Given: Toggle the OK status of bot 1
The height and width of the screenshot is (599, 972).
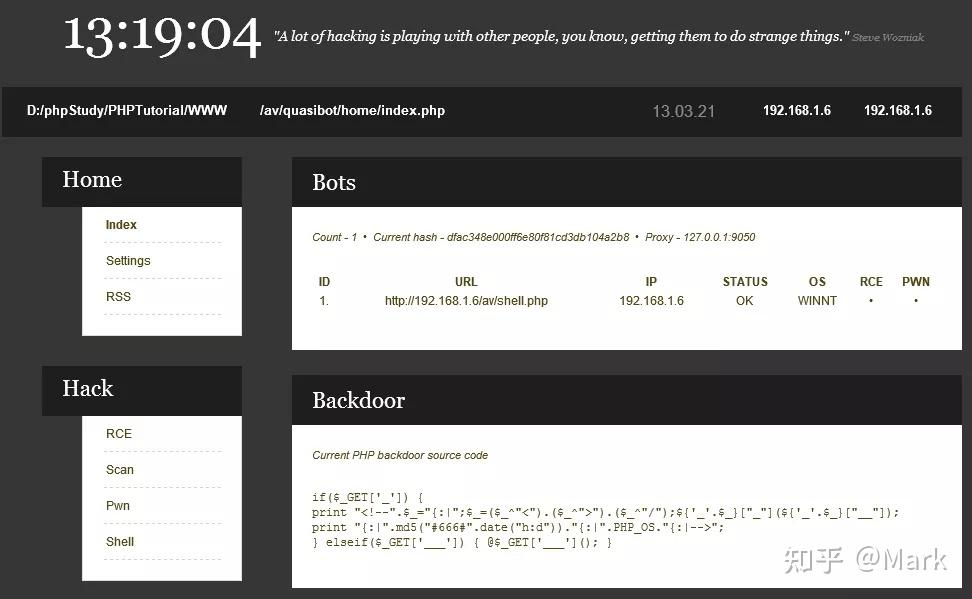Looking at the screenshot, I should pos(744,299).
